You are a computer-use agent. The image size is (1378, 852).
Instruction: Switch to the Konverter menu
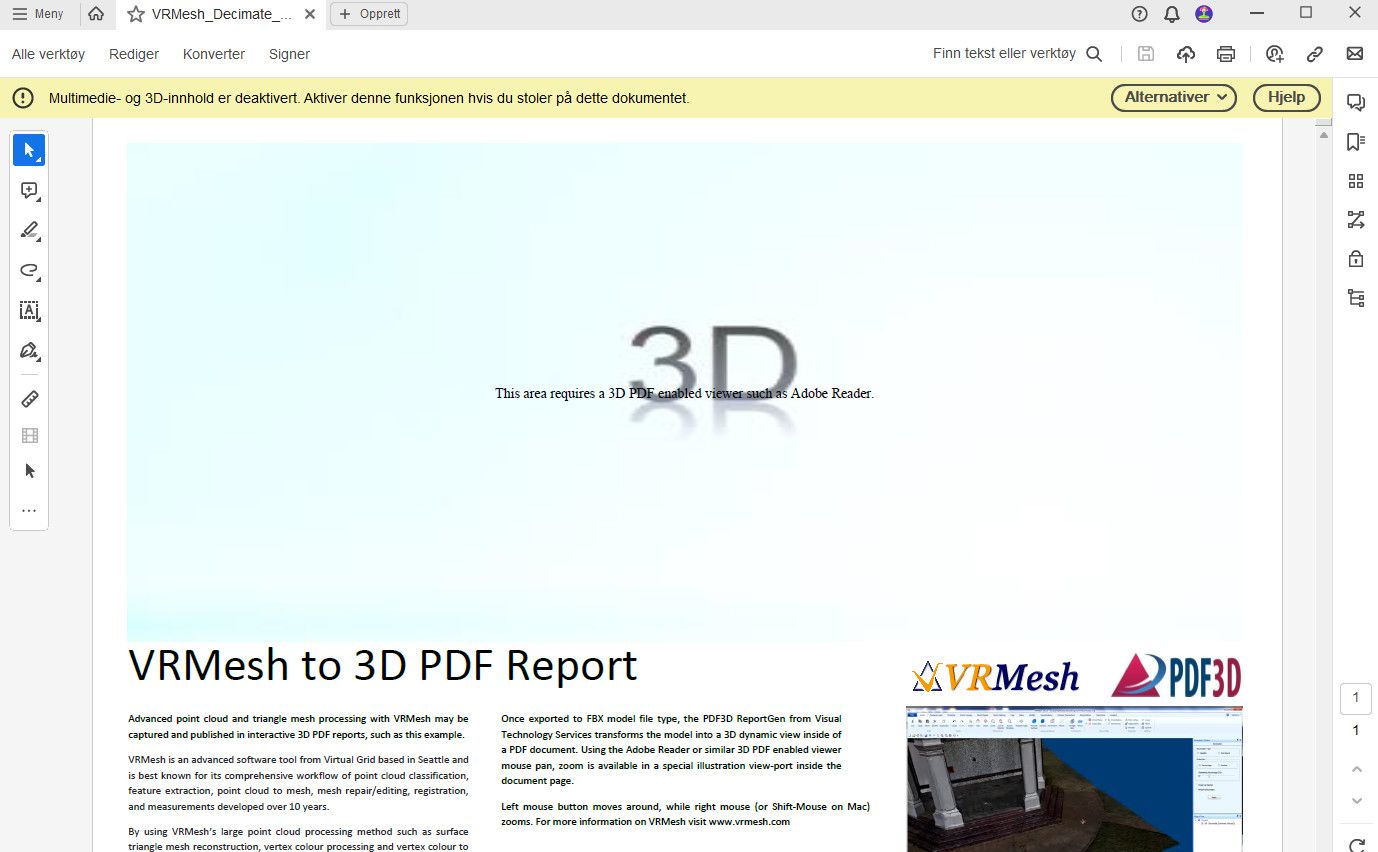pos(213,54)
